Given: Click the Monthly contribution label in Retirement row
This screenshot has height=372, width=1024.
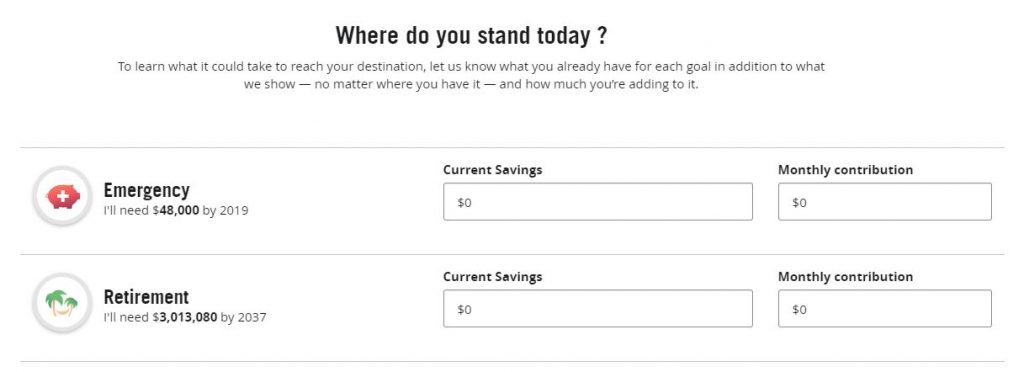Looking at the screenshot, I should (845, 277).
